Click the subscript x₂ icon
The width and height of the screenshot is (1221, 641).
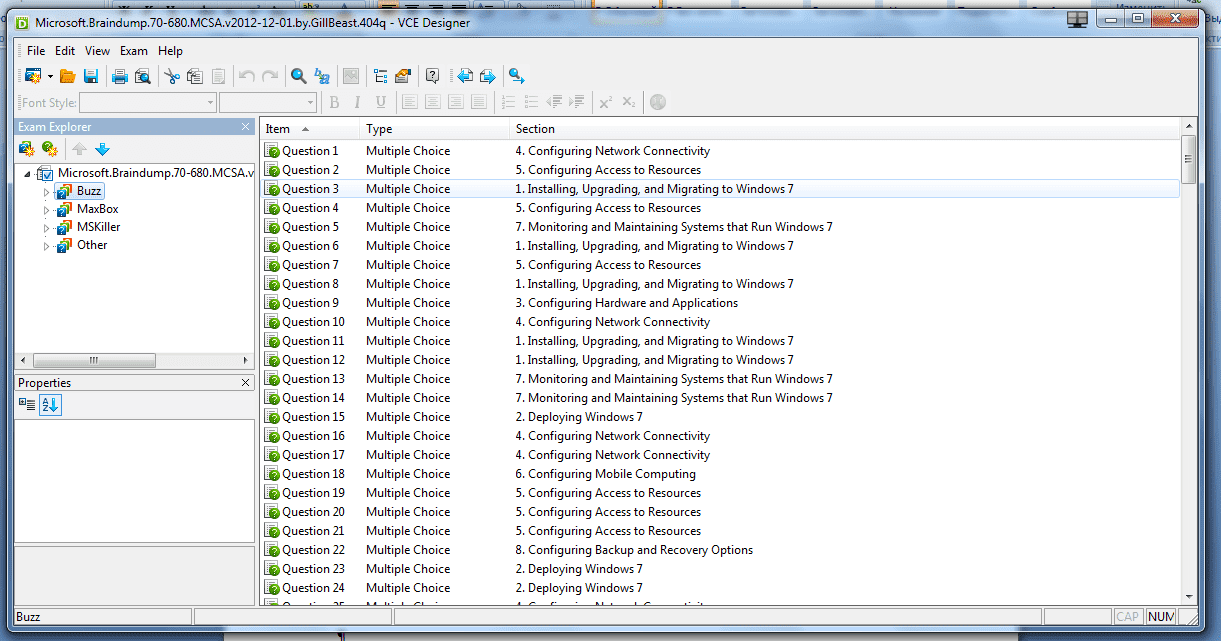click(x=628, y=102)
